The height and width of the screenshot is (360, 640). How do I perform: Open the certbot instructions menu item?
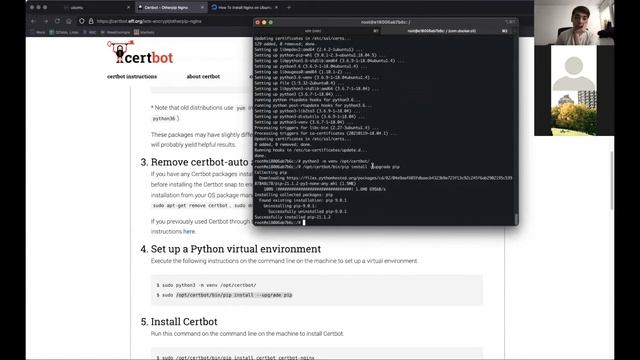pyautogui.click(x=132, y=76)
